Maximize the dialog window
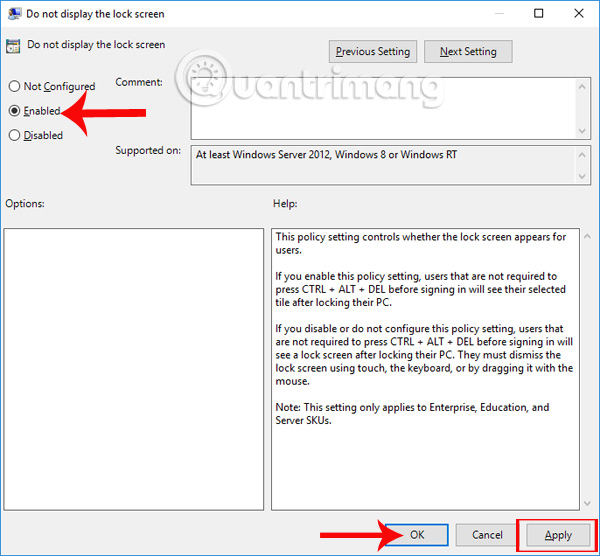 (x=538, y=13)
